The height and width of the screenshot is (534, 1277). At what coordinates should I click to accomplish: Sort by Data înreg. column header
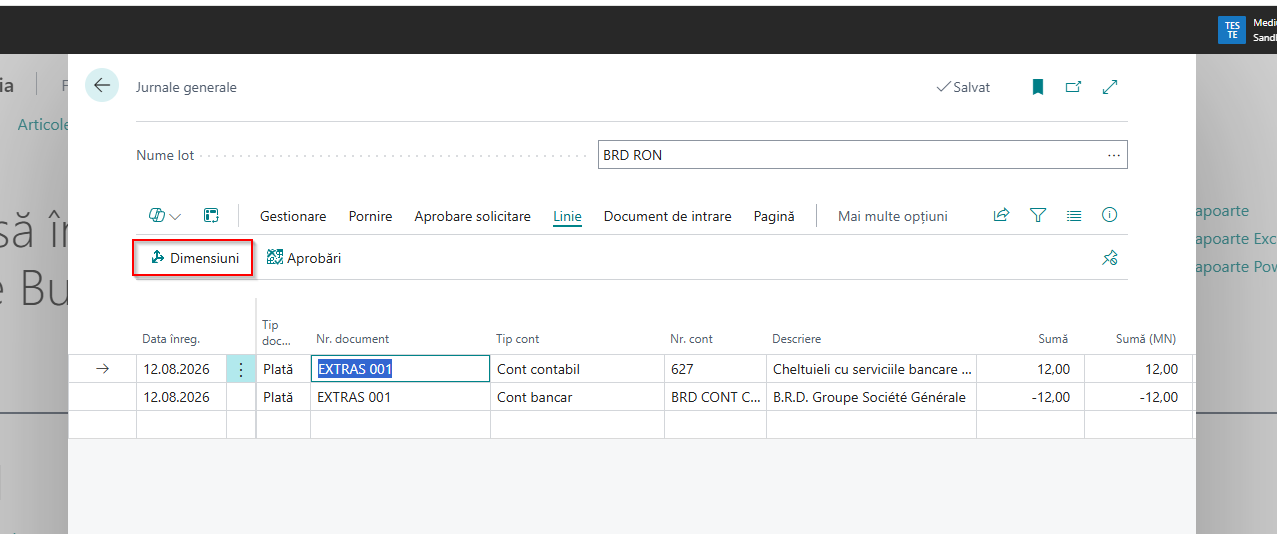(171, 339)
